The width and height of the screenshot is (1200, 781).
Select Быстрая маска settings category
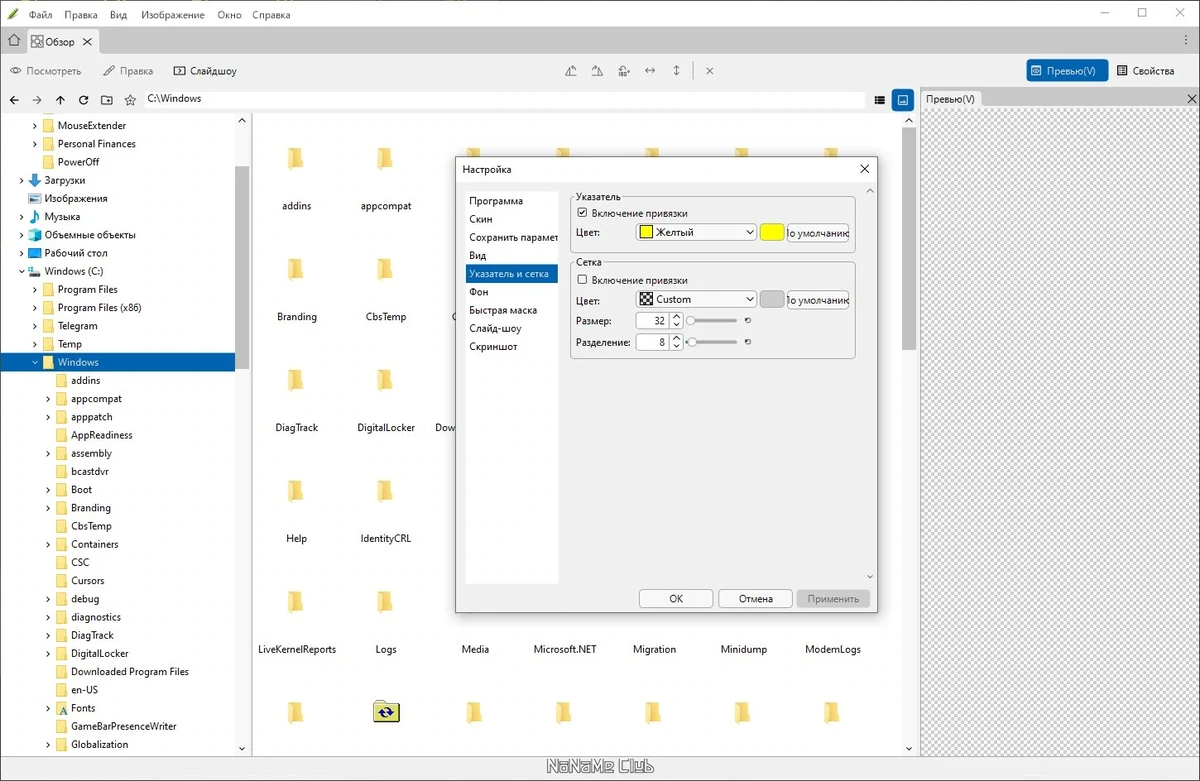tap(512, 310)
